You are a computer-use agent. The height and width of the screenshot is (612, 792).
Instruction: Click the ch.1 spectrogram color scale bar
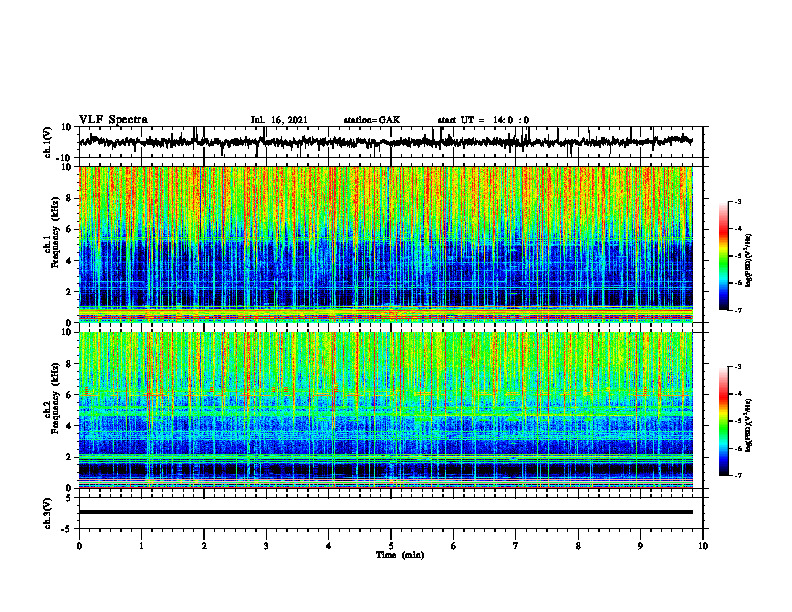(x=724, y=256)
